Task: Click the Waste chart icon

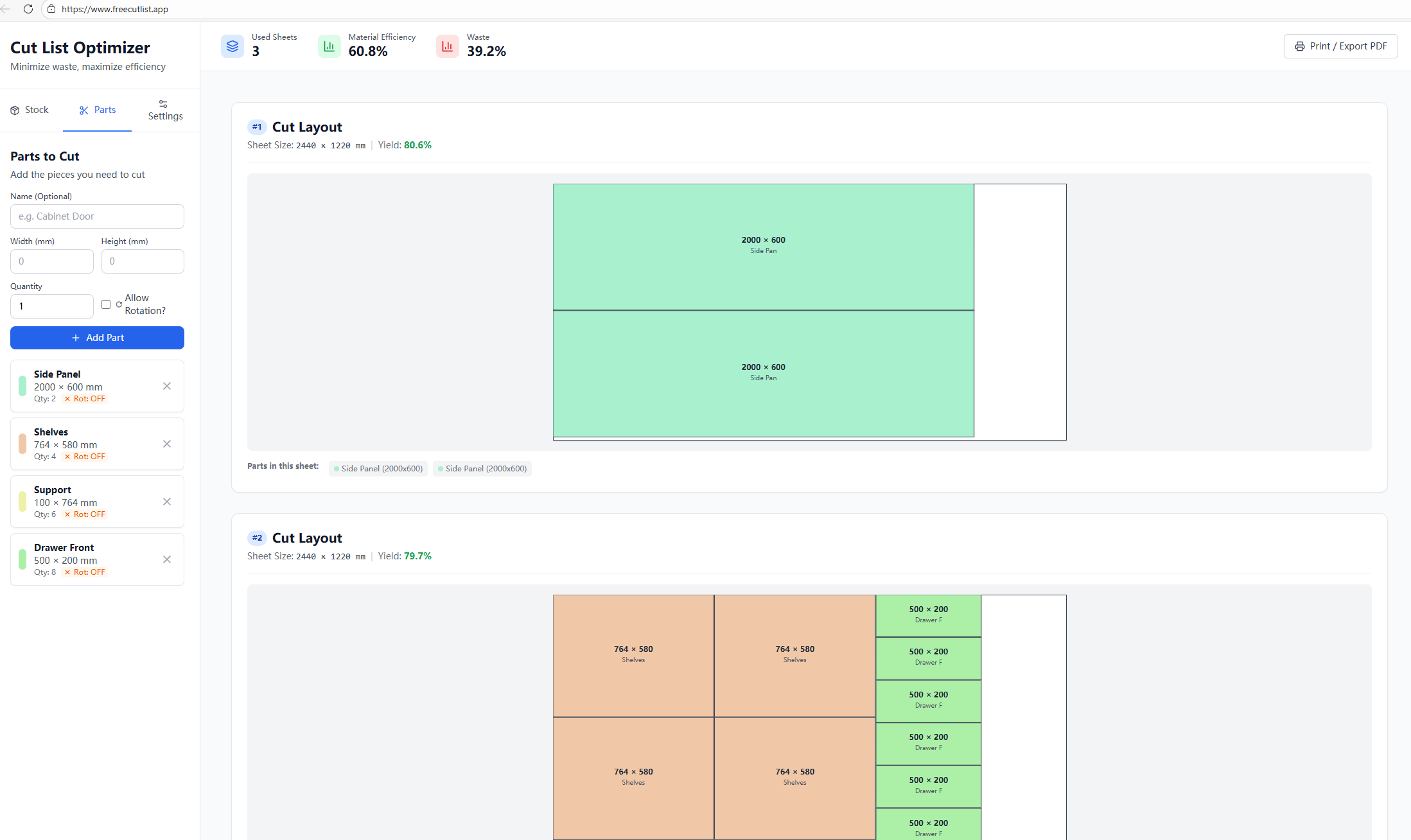Action: click(x=448, y=46)
